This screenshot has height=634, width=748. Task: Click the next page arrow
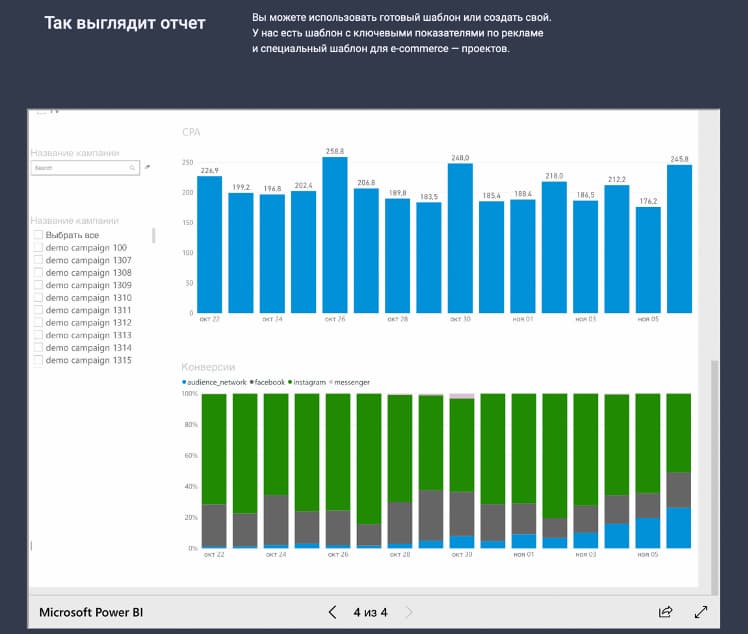point(408,611)
